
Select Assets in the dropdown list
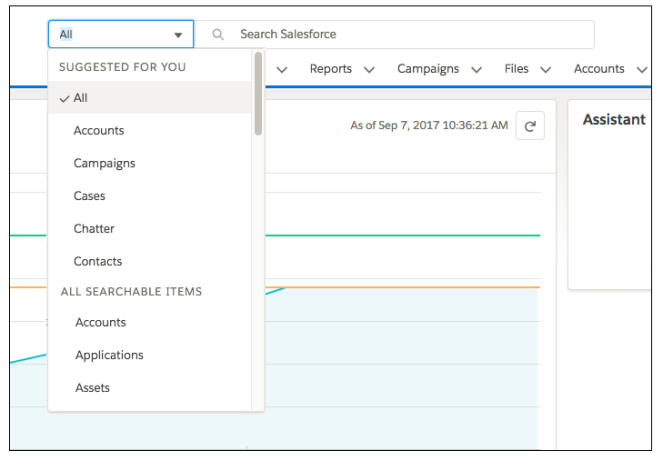(150, 387)
